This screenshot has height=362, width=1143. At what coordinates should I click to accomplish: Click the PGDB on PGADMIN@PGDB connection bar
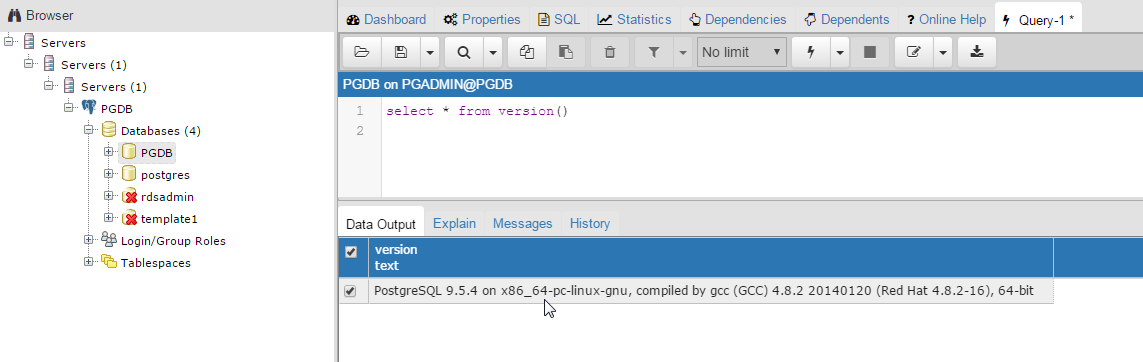(741, 84)
